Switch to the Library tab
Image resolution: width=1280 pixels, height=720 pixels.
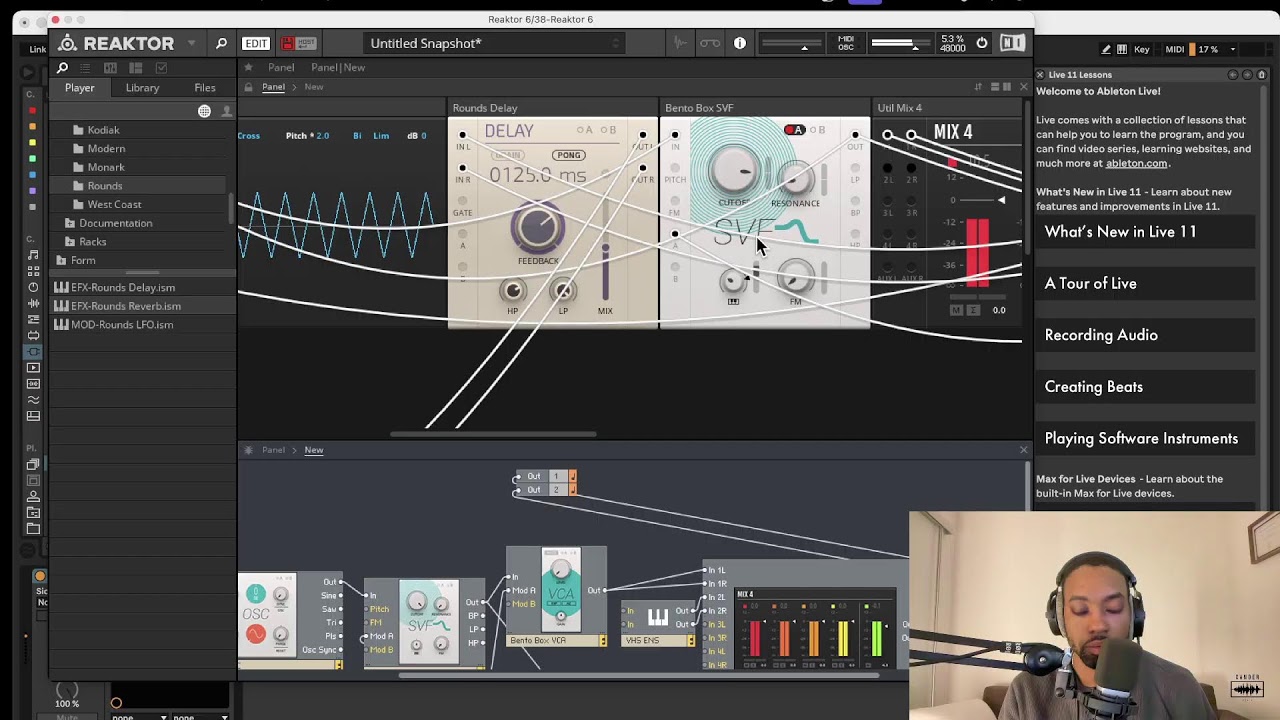pos(142,88)
